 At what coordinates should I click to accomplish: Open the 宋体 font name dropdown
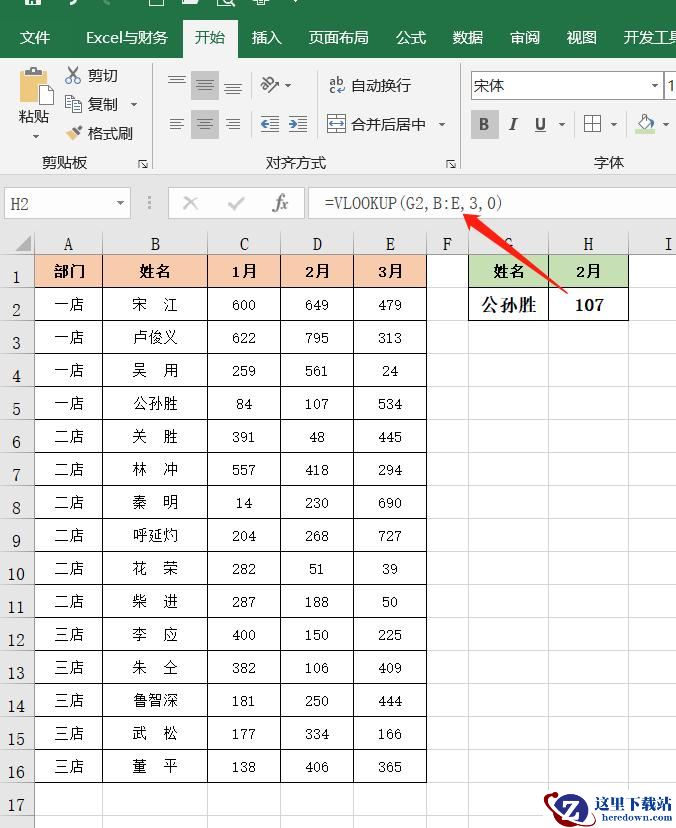pyautogui.click(x=655, y=86)
